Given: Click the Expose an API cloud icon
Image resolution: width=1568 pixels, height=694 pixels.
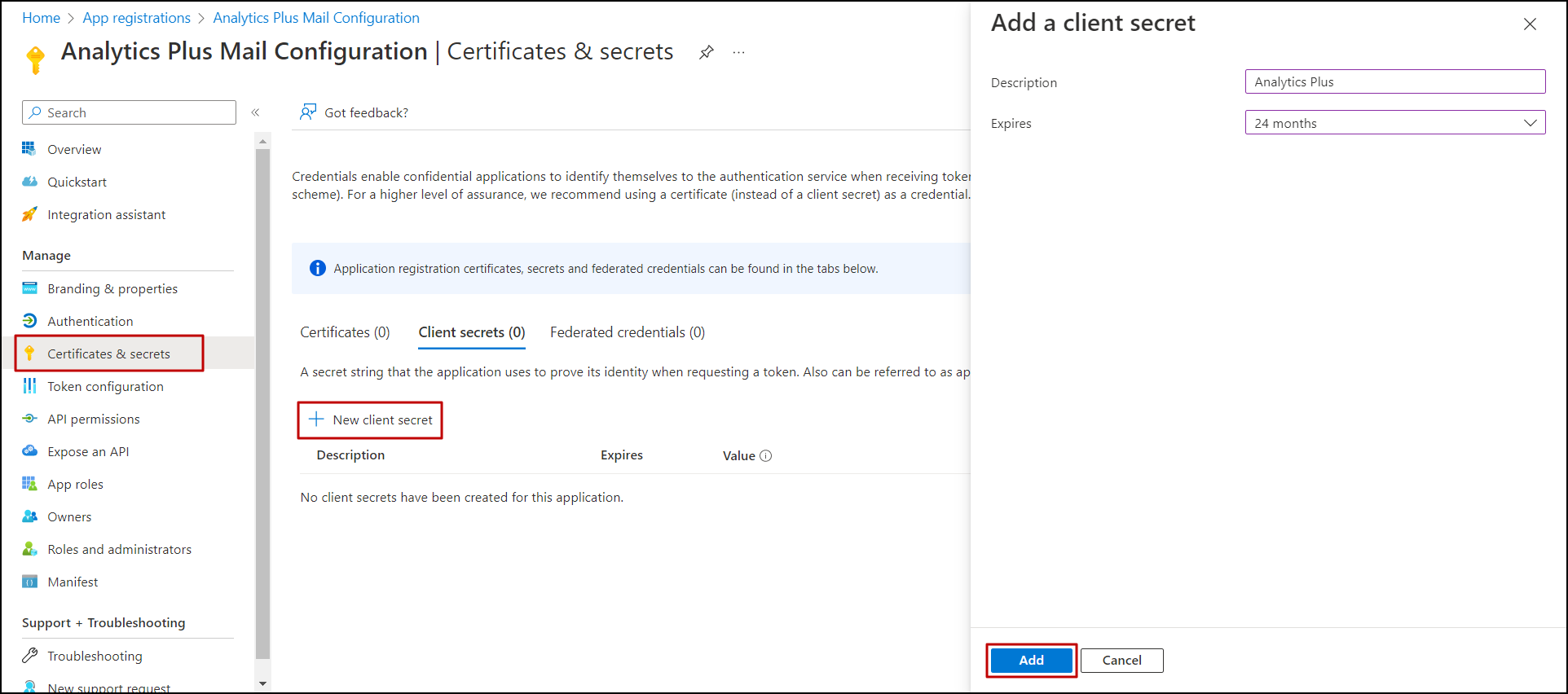Looking at the screenshot, I should [x=30, y=451].
